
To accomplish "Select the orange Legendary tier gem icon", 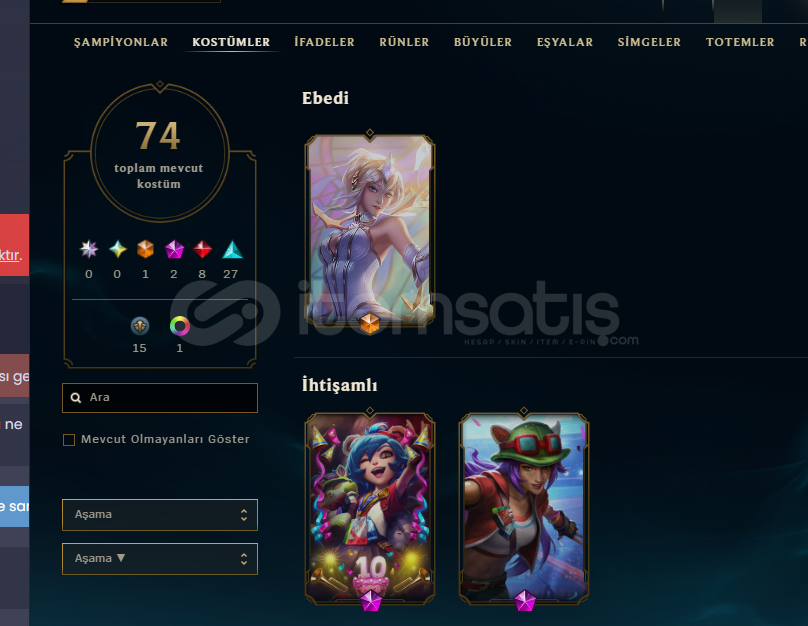I will (x=146, y=249).
